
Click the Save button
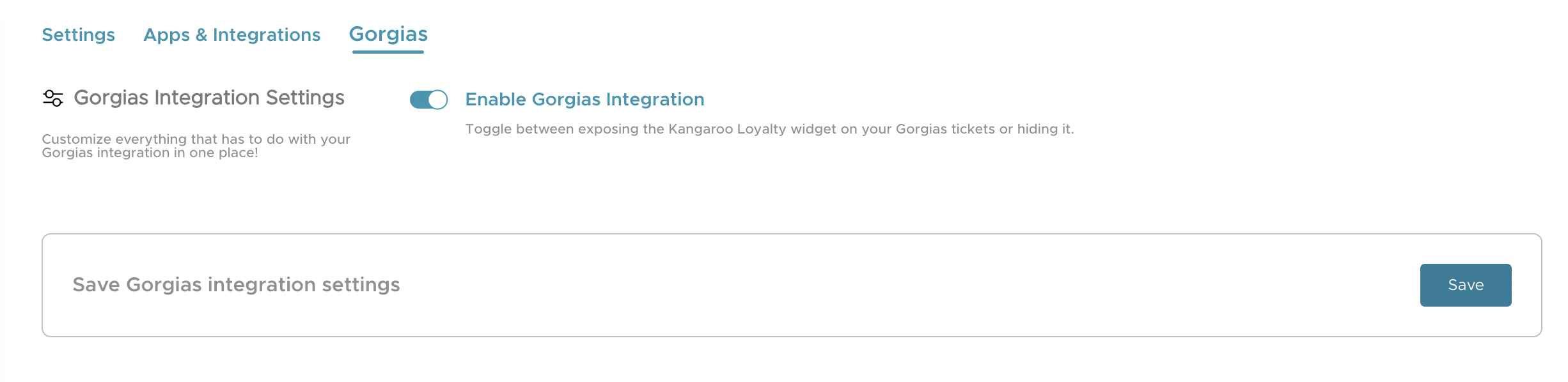coord(1466,285)
